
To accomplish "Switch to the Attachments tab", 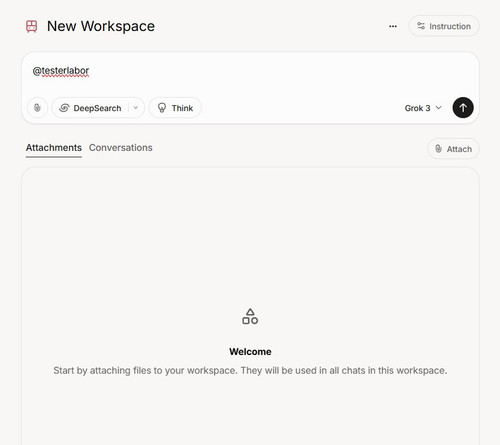I will [x=54, y=148].
